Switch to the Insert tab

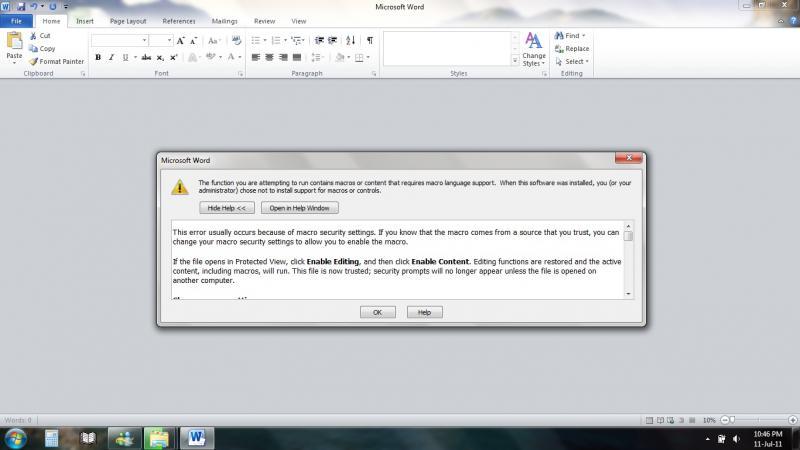(x=85, y=21)
